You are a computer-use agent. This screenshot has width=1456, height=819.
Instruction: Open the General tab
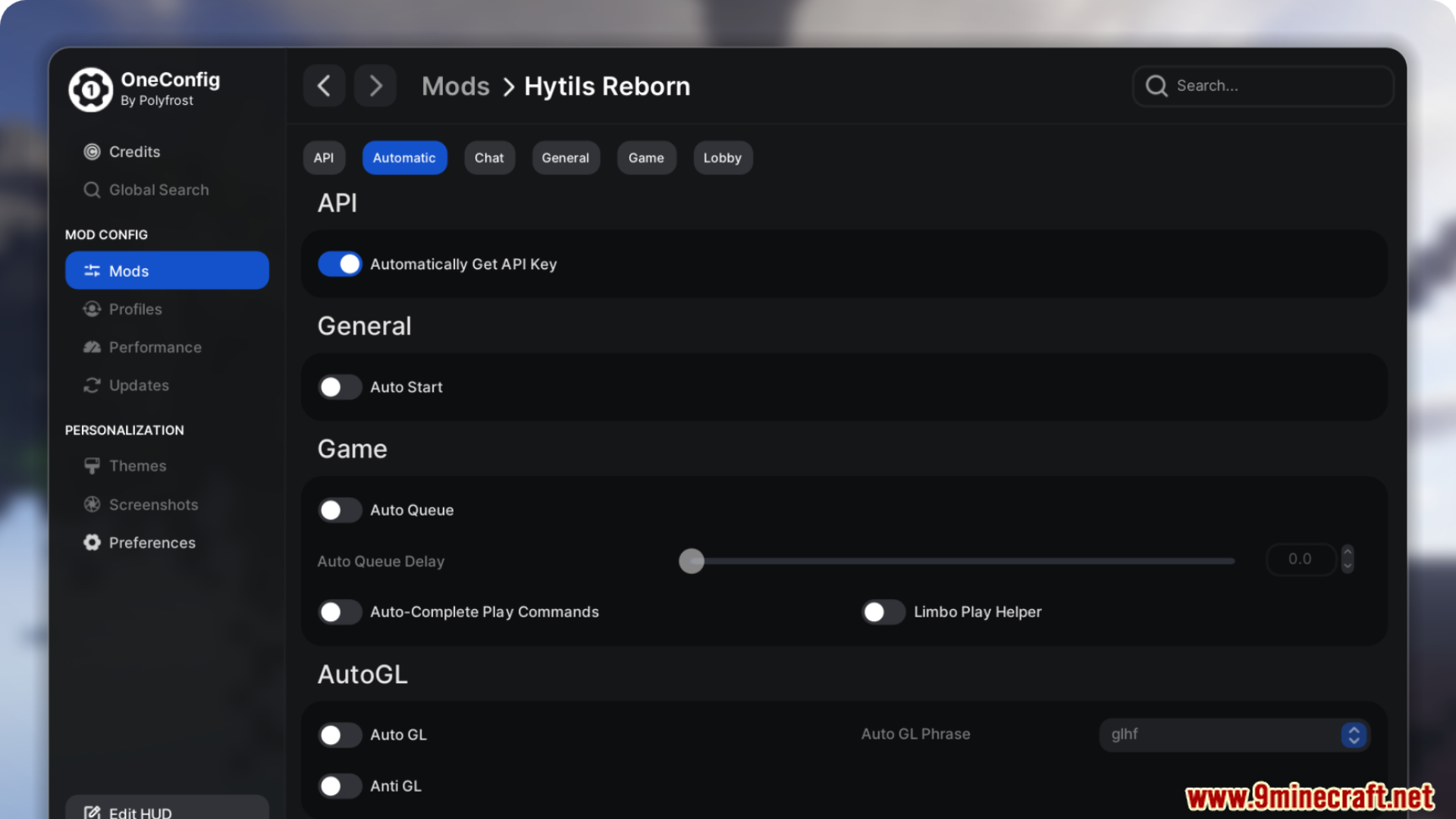click(x=565, y=158)
